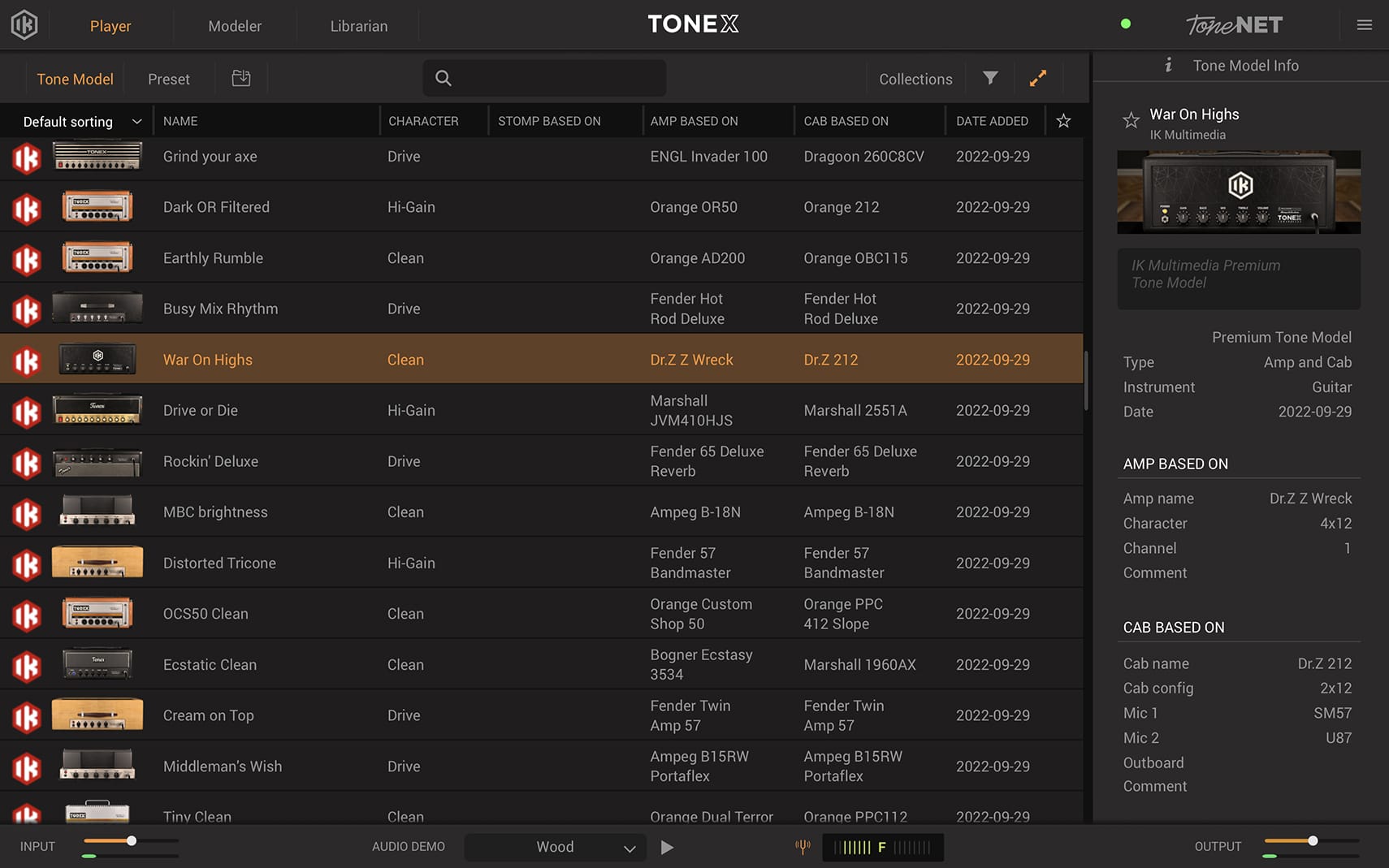Click IK badge on MBC brightness row

(x=26, y=514)
